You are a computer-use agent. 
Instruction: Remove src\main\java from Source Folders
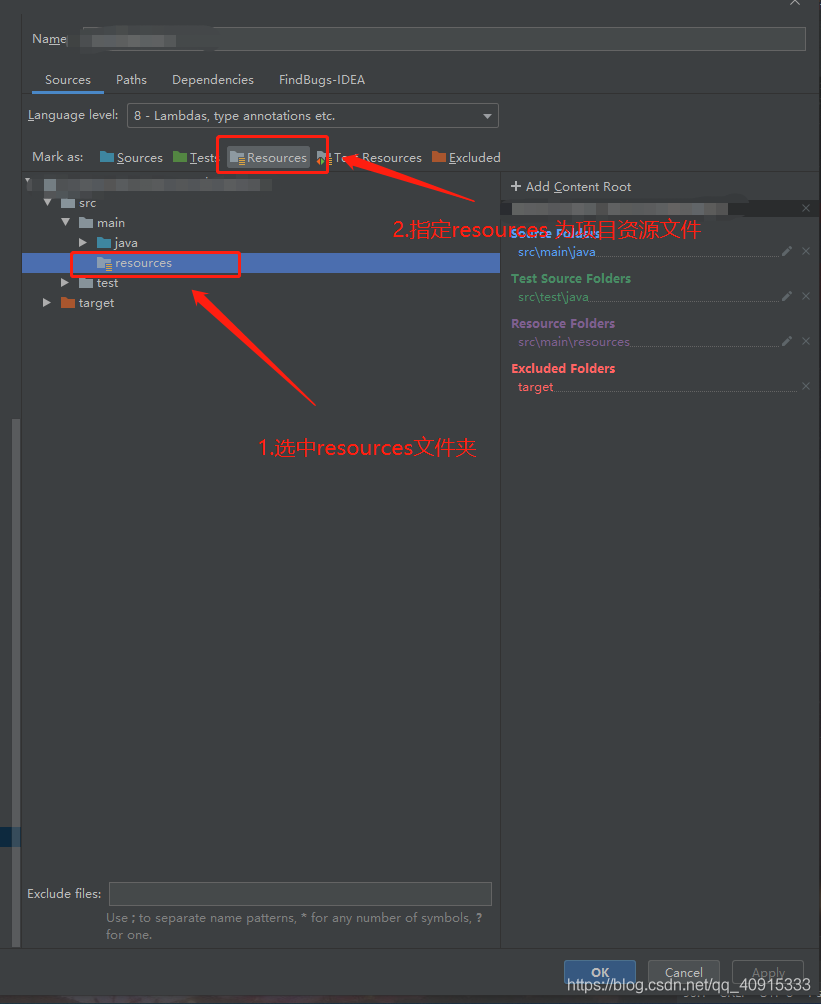click(x=806, y=252)
